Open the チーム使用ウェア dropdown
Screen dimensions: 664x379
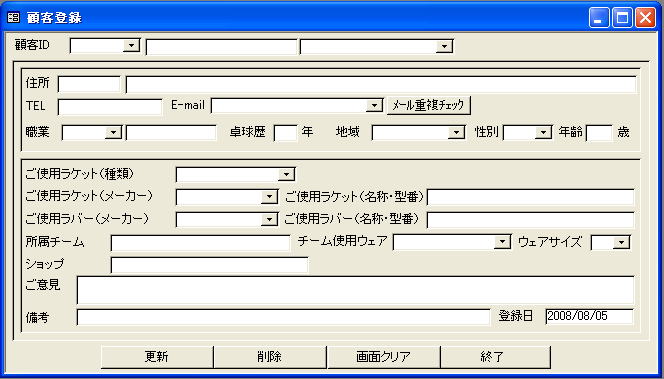(502, 242)
